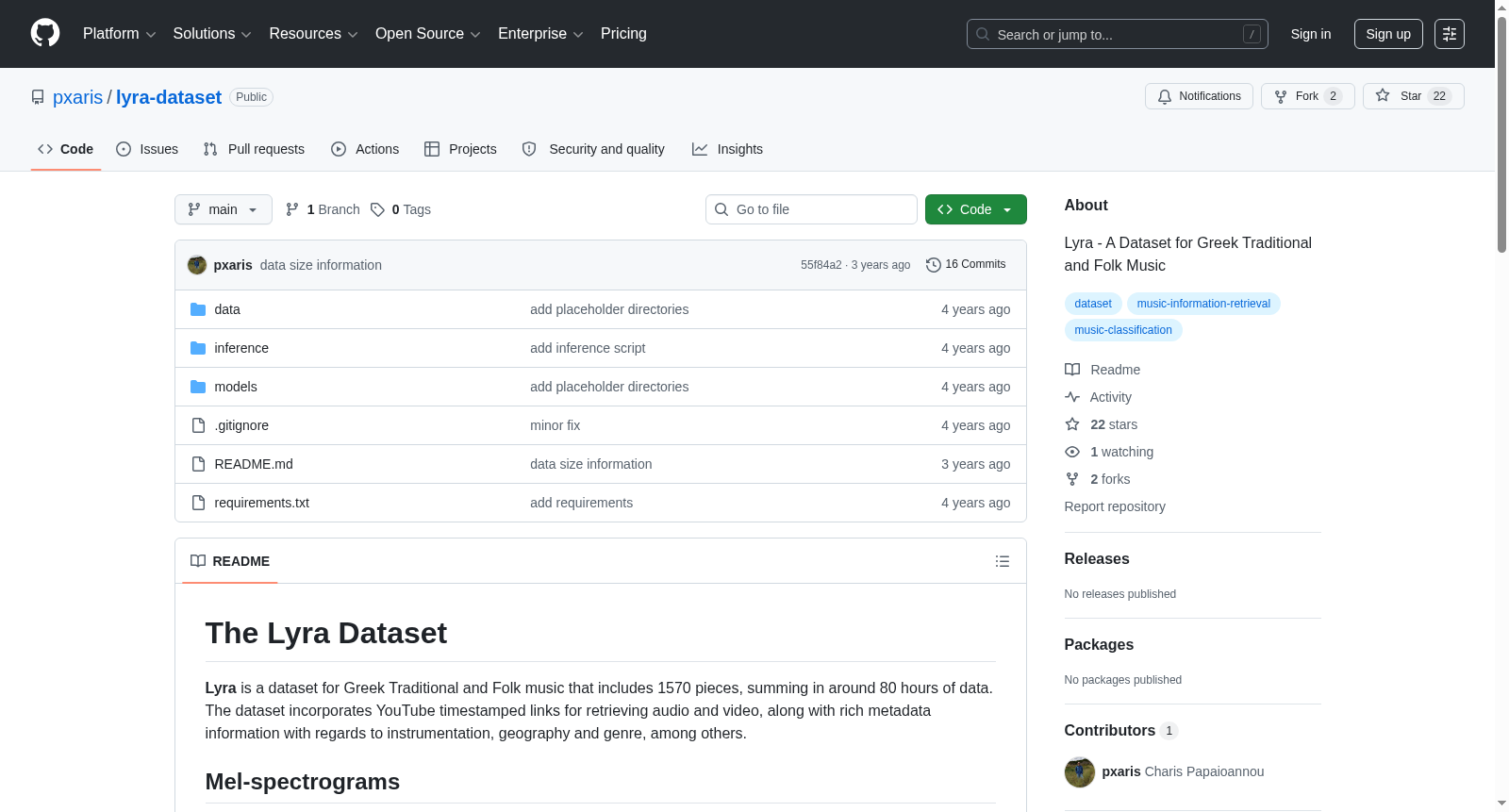Switch to the Actions tab
Screen dimensions: 1509x812
click(365, 149)
